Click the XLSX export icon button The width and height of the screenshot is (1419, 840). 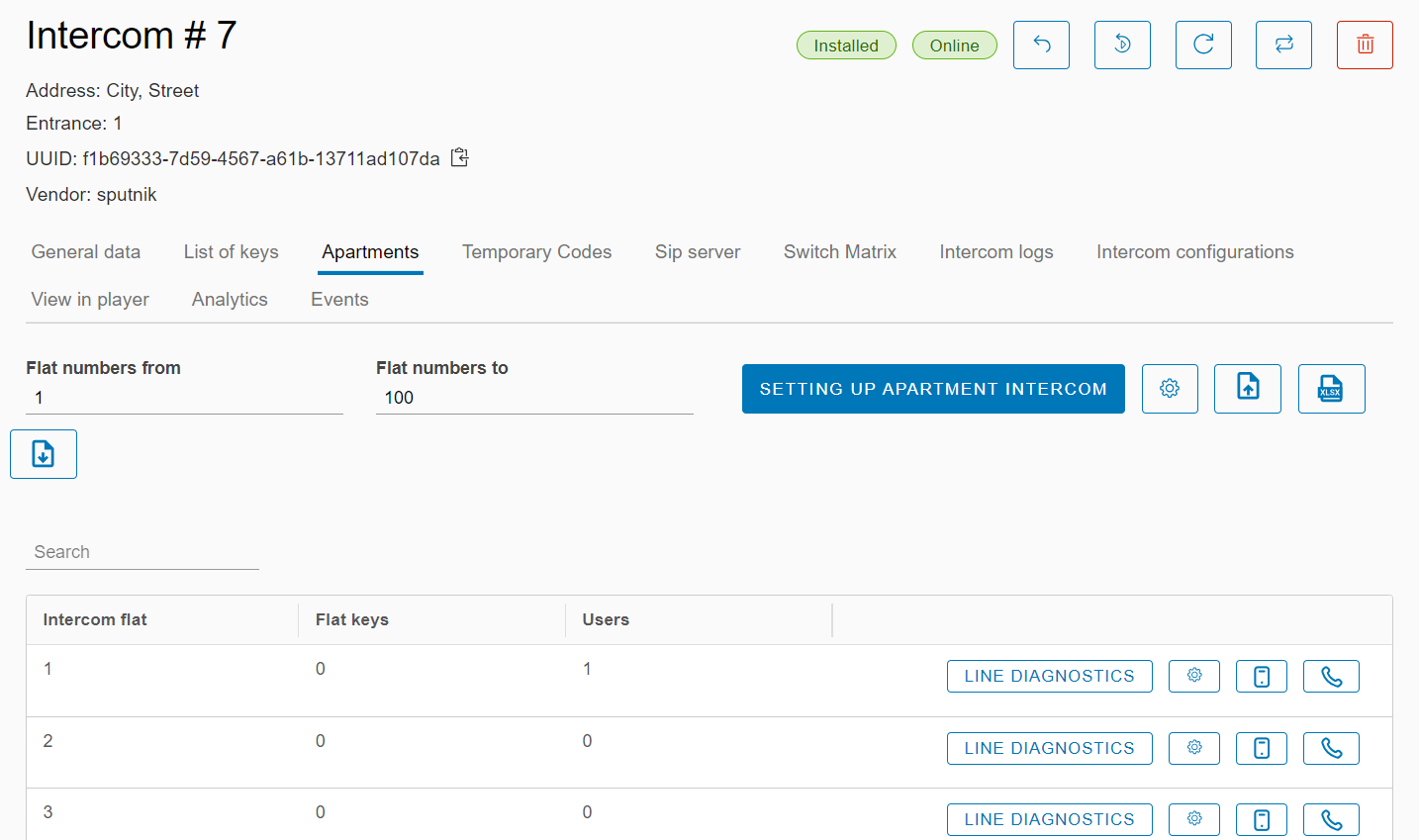tap(1331, 389)
